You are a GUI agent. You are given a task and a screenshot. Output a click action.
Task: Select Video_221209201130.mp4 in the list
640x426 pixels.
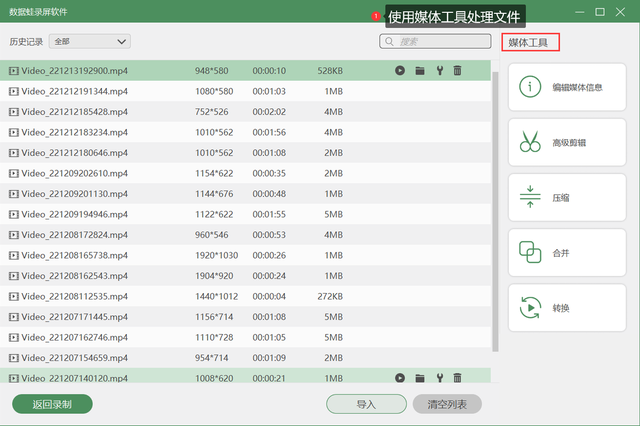click(x=245, y=194)
